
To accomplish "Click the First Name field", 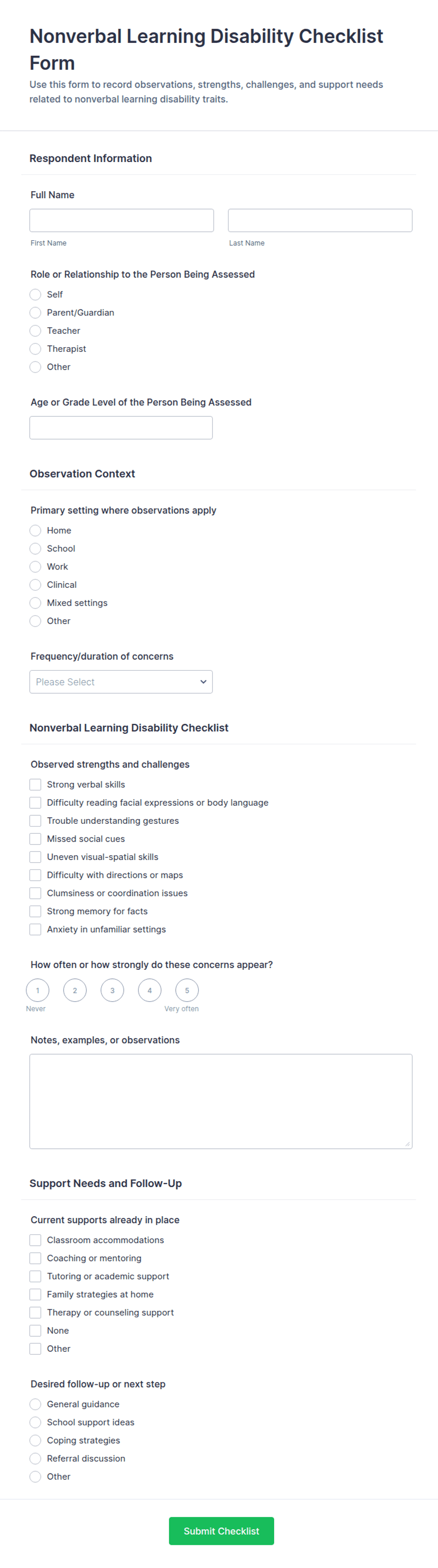I will click(122, 220).
